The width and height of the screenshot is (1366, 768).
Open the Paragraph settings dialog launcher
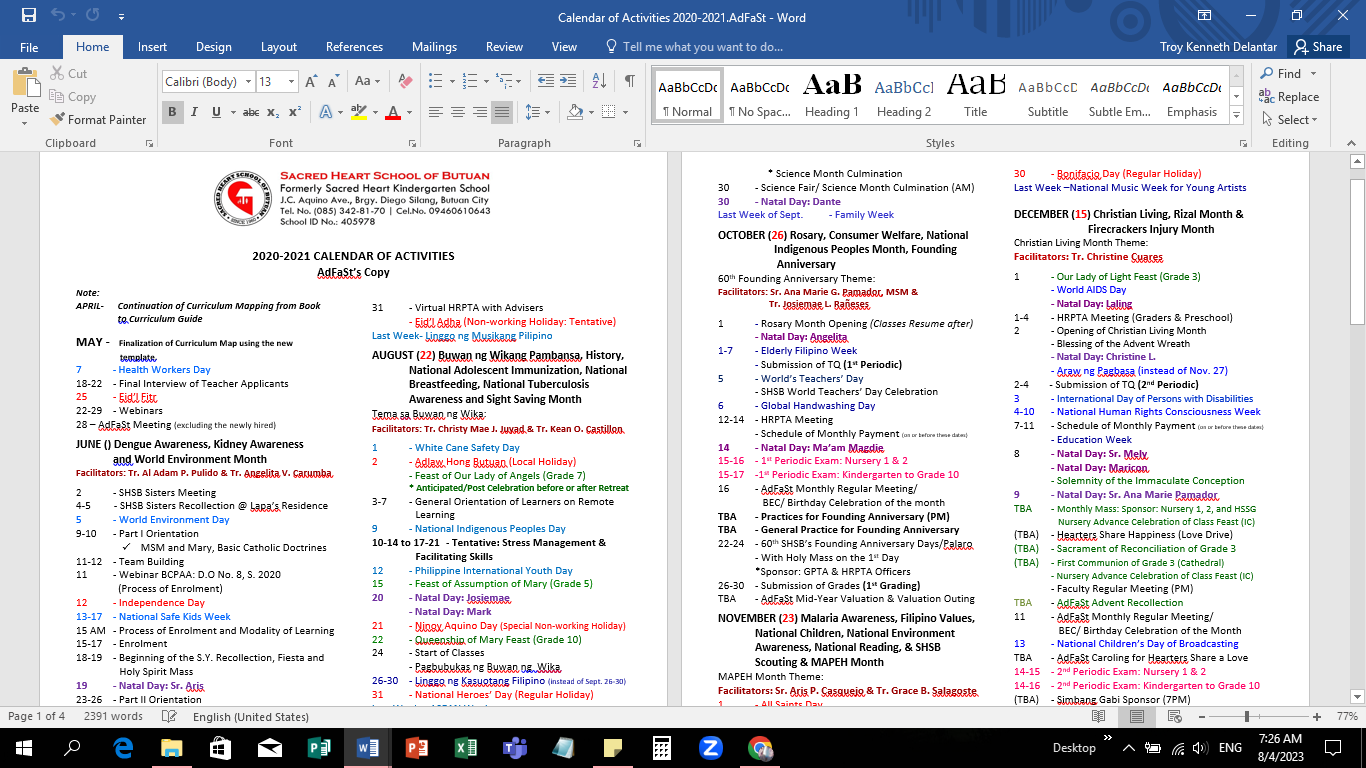coord(638,144)
